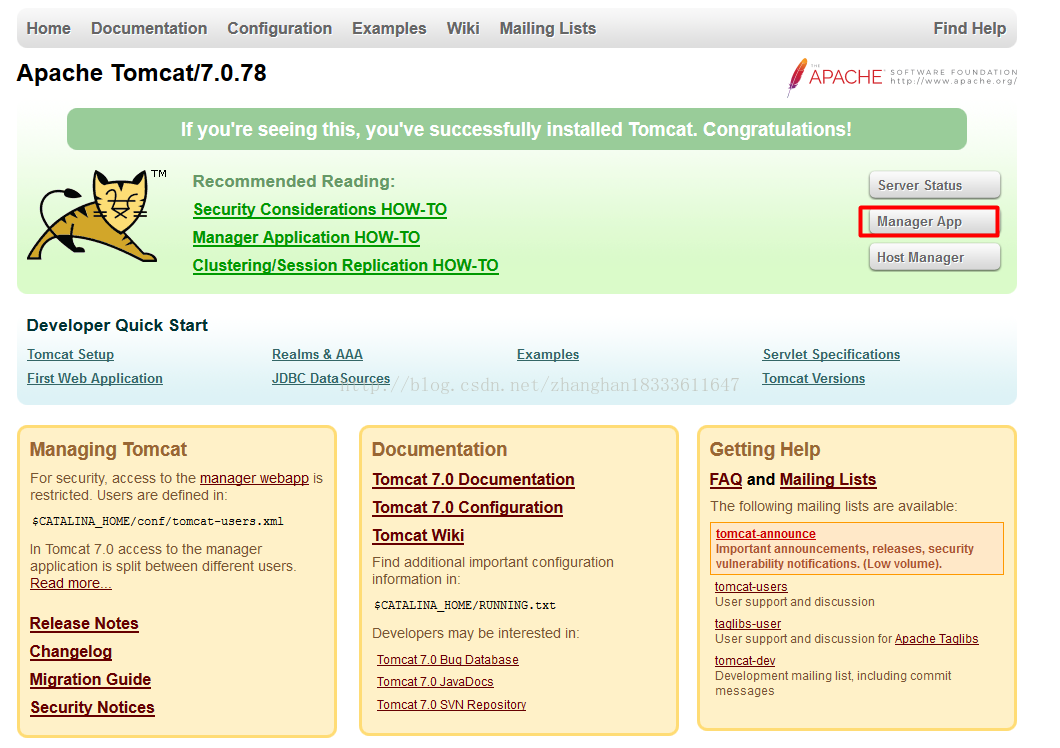This screenshot has height=748, width=1060.
Task: Follow the Read more... link
Action: (x=70, y=583)
